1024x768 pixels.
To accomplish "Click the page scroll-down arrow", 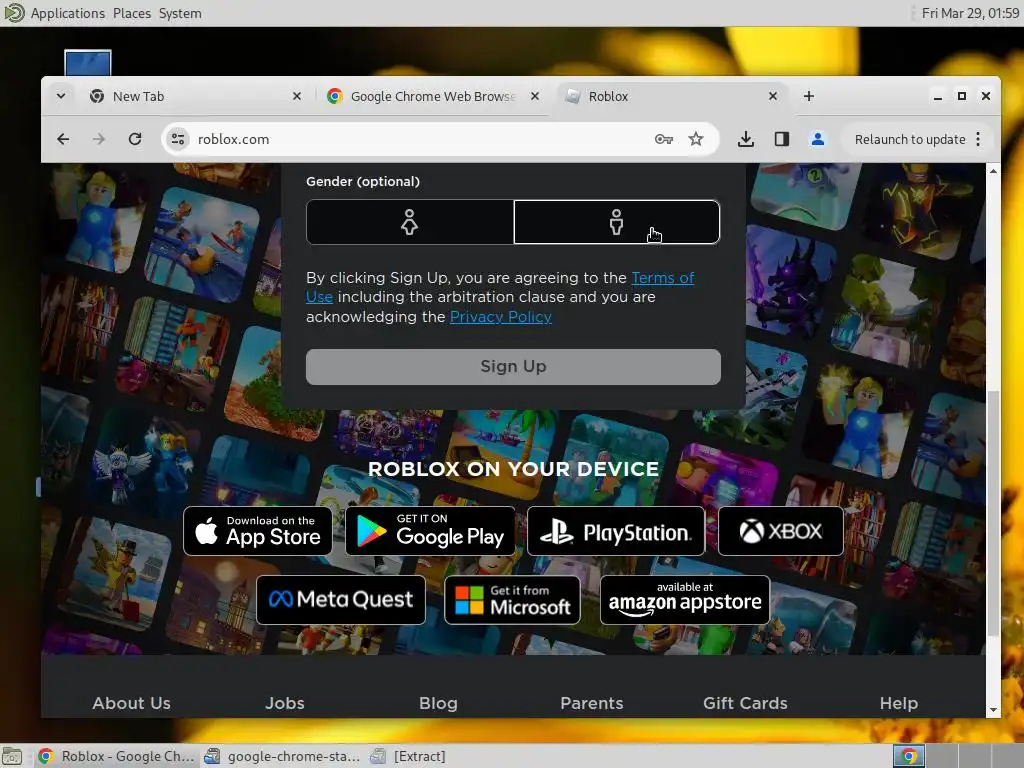I will coord(993,710).
